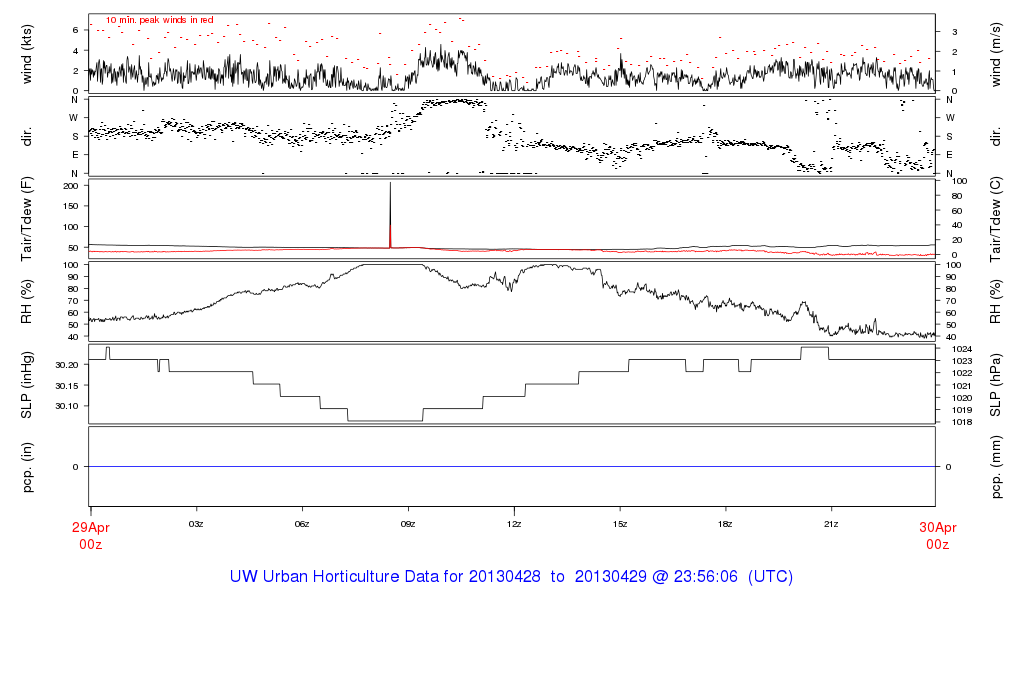Click the '29Apr 00z' start time label

pos(91,535)
